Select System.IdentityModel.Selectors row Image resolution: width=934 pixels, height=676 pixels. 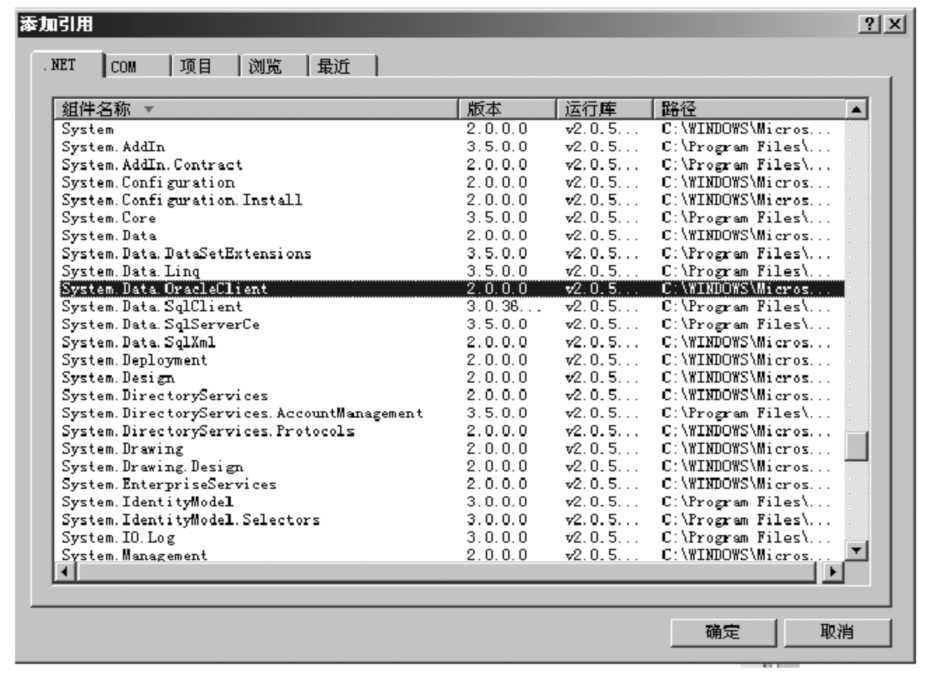[x=452, y=520]
